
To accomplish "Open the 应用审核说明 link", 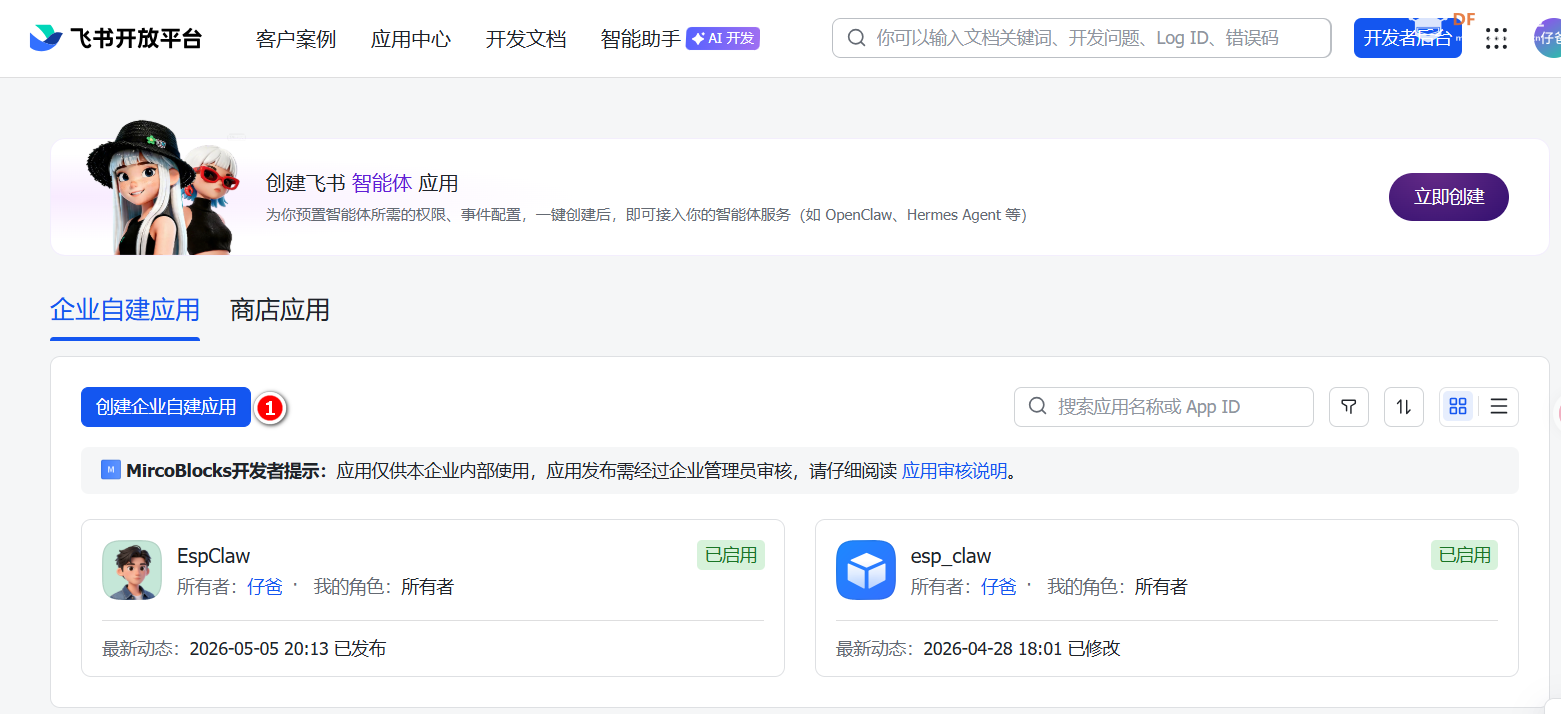I will coord(955,471).
